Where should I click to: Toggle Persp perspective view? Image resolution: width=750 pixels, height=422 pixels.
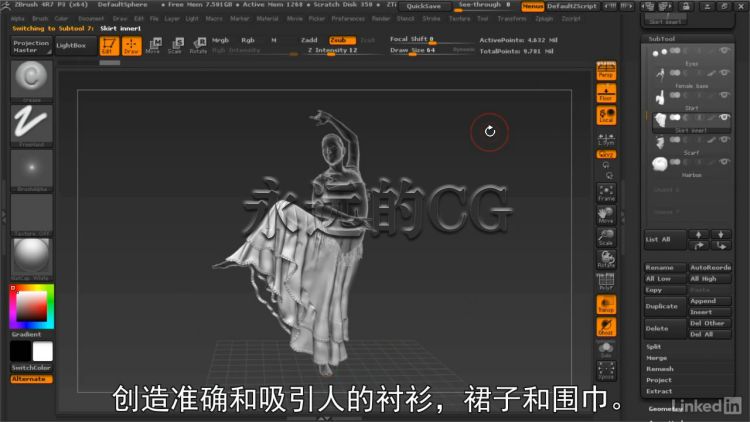click(606, 70)
